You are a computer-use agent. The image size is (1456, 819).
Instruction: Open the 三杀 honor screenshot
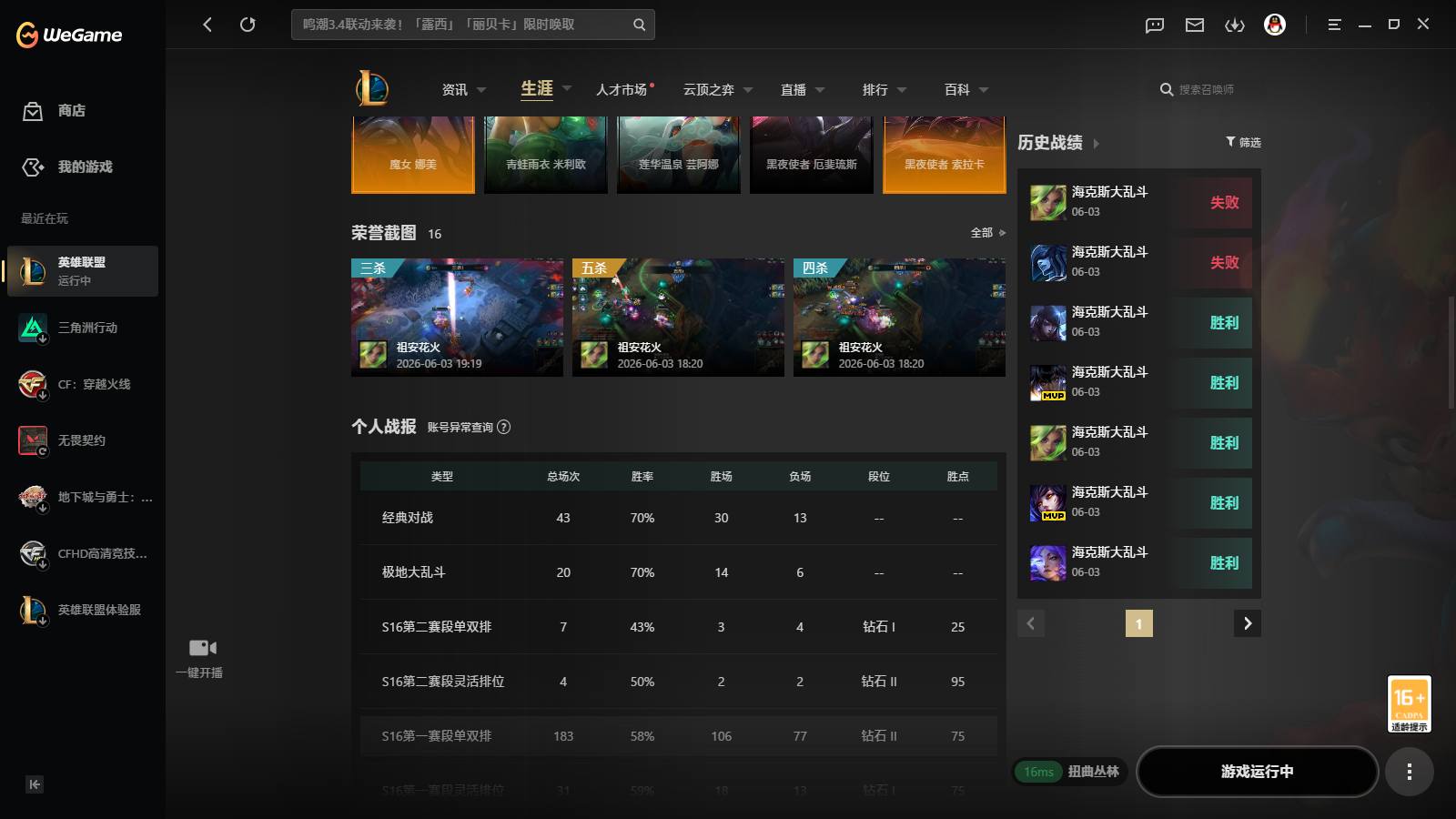tap(457, 318)
